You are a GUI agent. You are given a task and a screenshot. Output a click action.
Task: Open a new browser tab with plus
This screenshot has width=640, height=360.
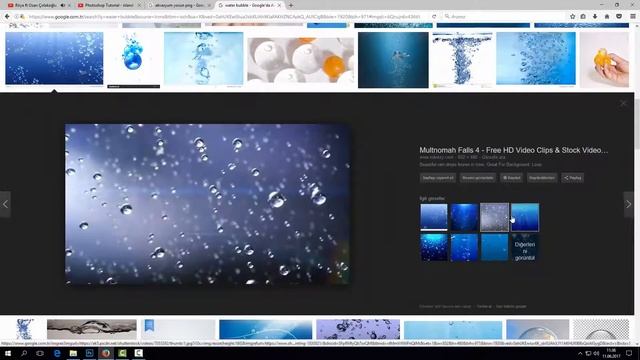pyautogui.click(x=291, y=5)
